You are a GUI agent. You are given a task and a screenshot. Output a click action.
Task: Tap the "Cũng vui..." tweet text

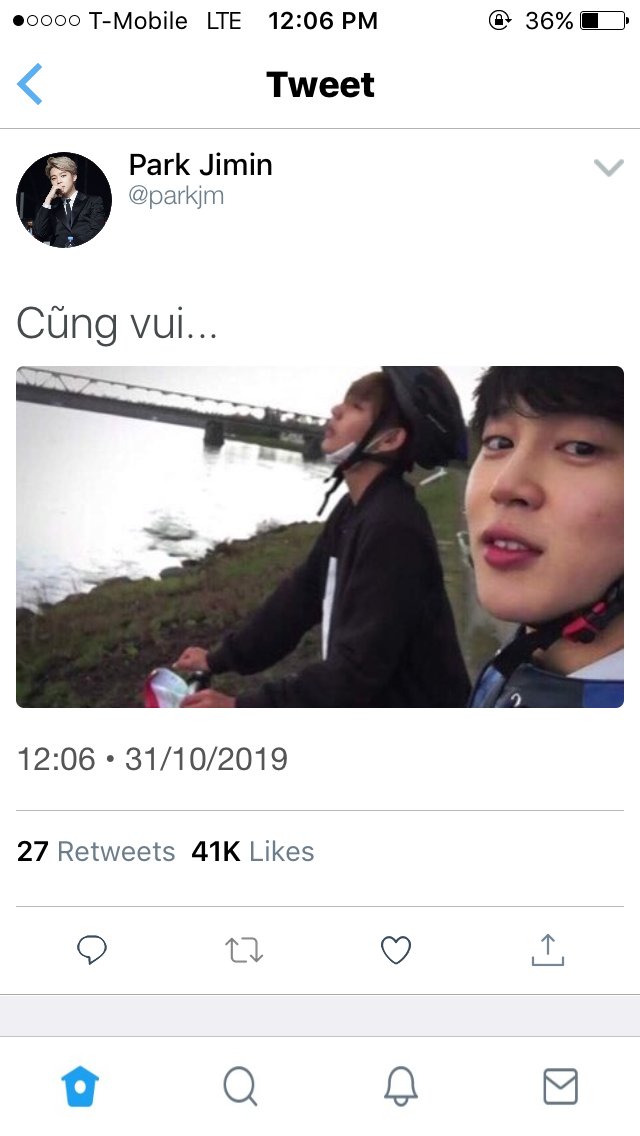click(x=117, y=323)
